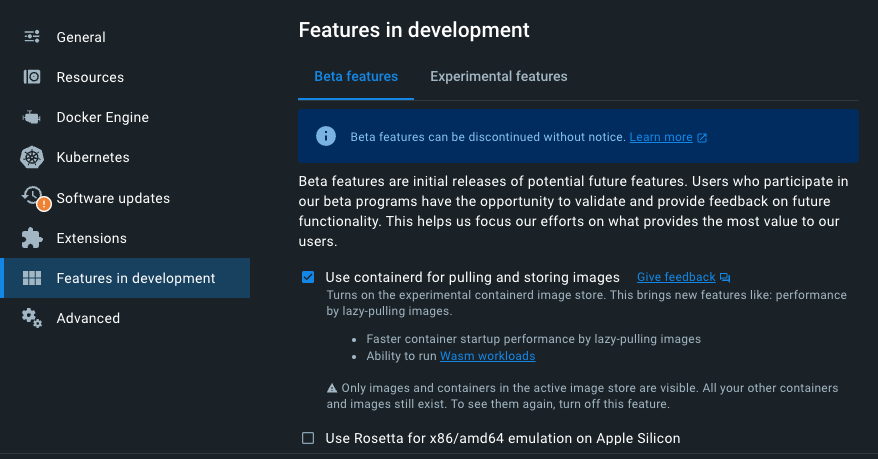Click the feedback speech bubble icon
This screenshot has height=459, width=878.
click(725, 277)
